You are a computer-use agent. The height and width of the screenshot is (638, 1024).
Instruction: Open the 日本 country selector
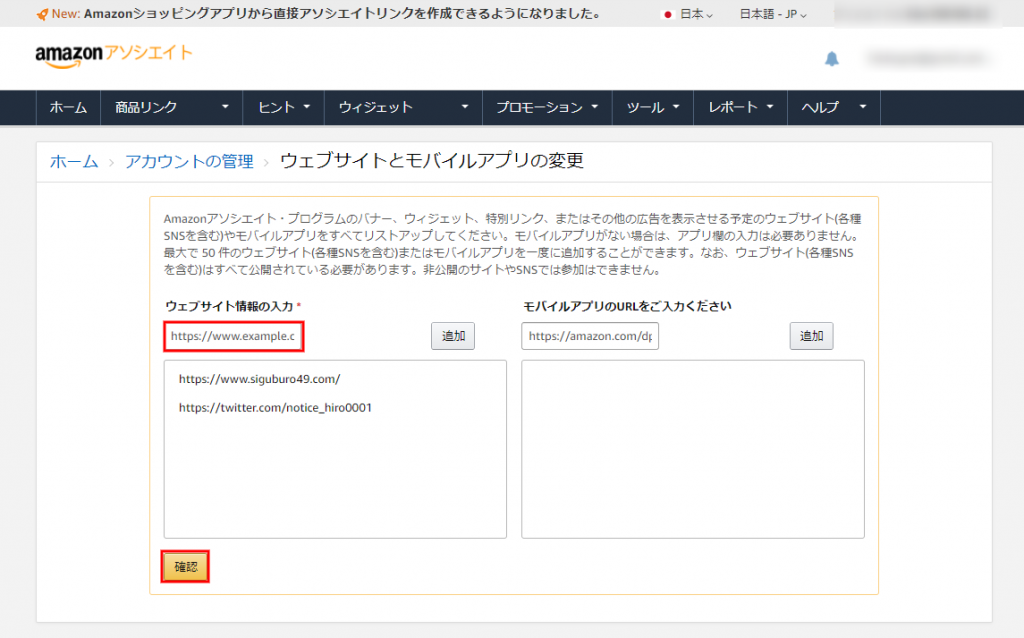point(688,14)
